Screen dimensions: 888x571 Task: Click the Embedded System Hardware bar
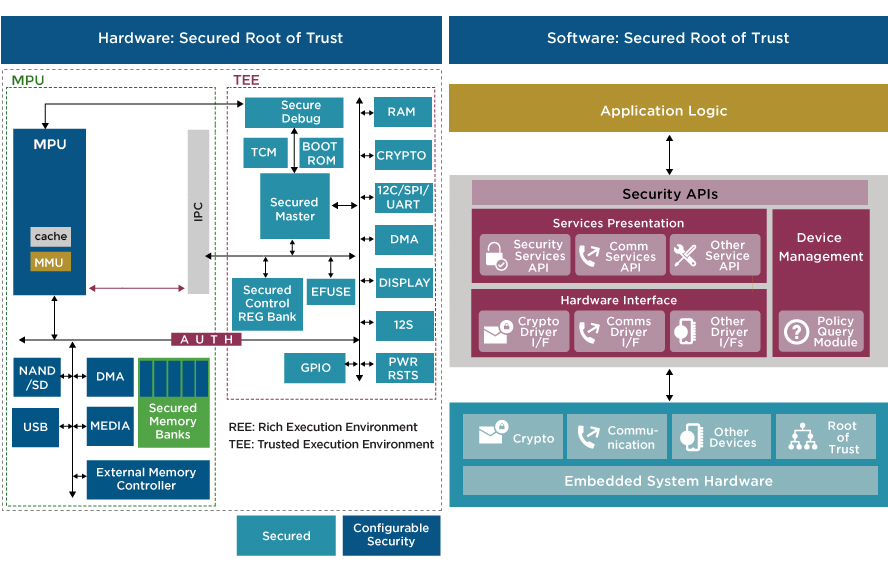pyautogui.click(x=667, y=481)
